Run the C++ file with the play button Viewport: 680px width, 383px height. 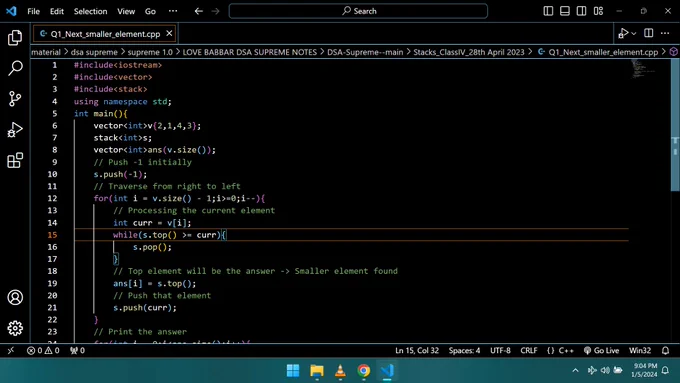[x=624, y=33]
